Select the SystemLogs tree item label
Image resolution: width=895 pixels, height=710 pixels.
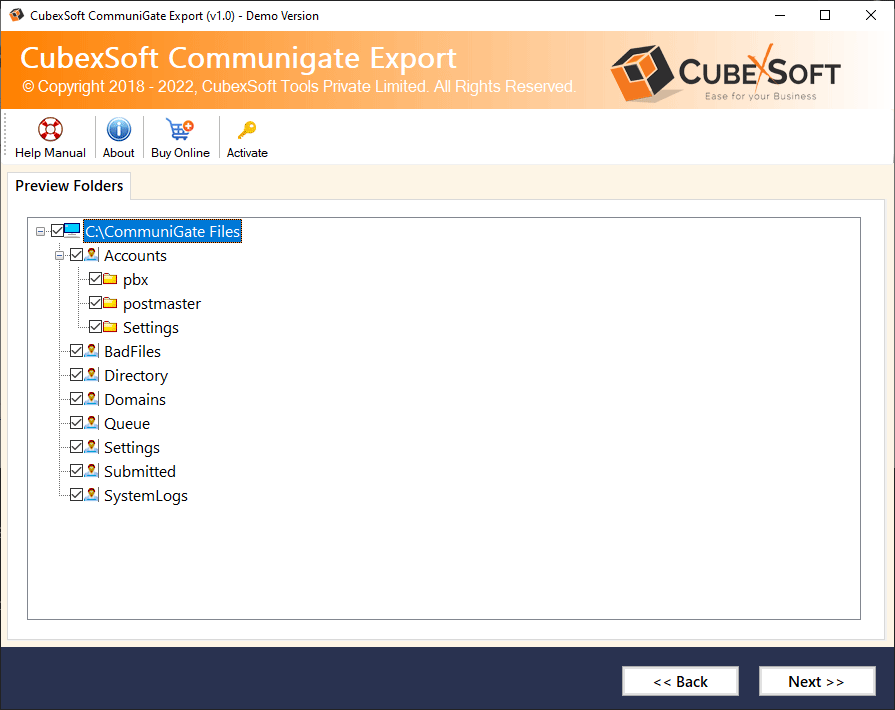(146, 495)
